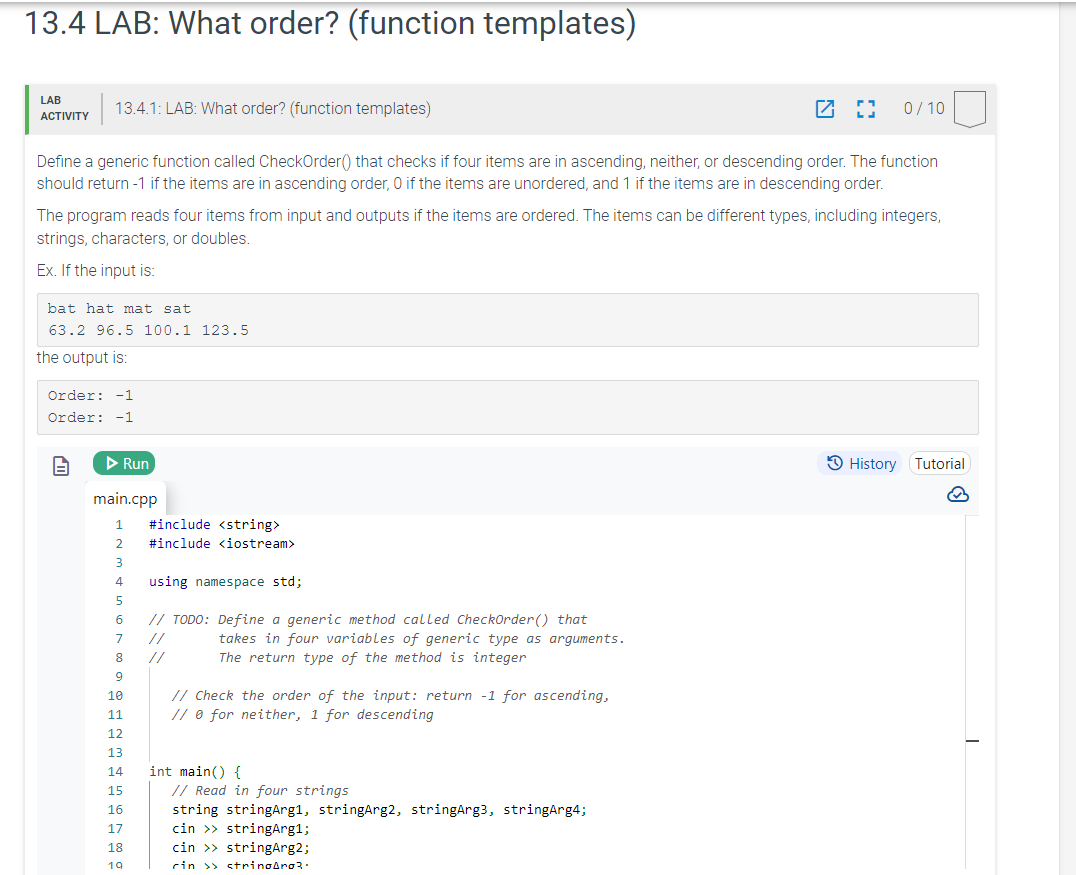This screenshot has width=1076, height=875.
Task: Open the lab in a new window
Action: coord(825,110)
